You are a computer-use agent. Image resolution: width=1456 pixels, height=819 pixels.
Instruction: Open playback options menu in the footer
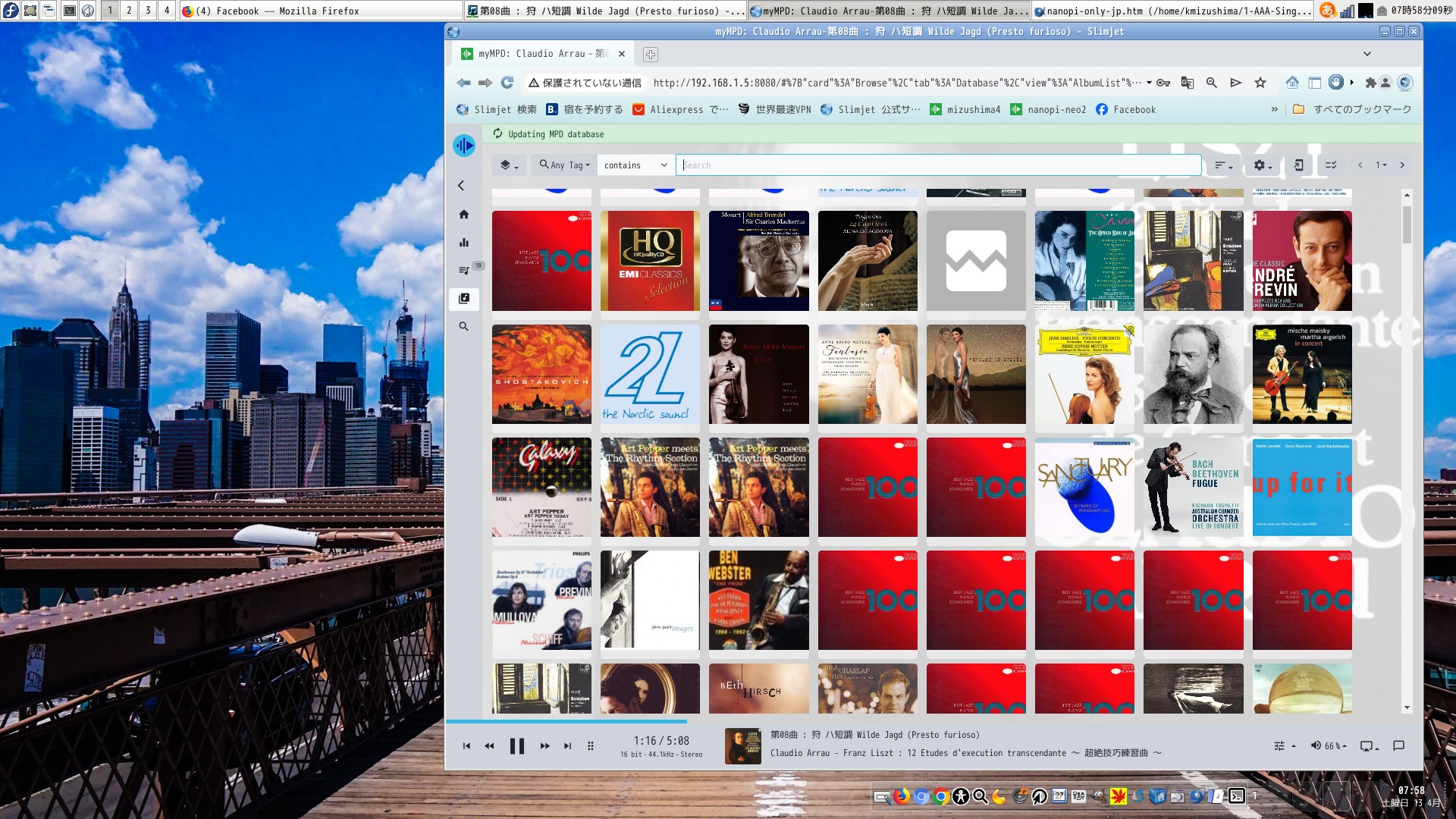click(1283, 746)
